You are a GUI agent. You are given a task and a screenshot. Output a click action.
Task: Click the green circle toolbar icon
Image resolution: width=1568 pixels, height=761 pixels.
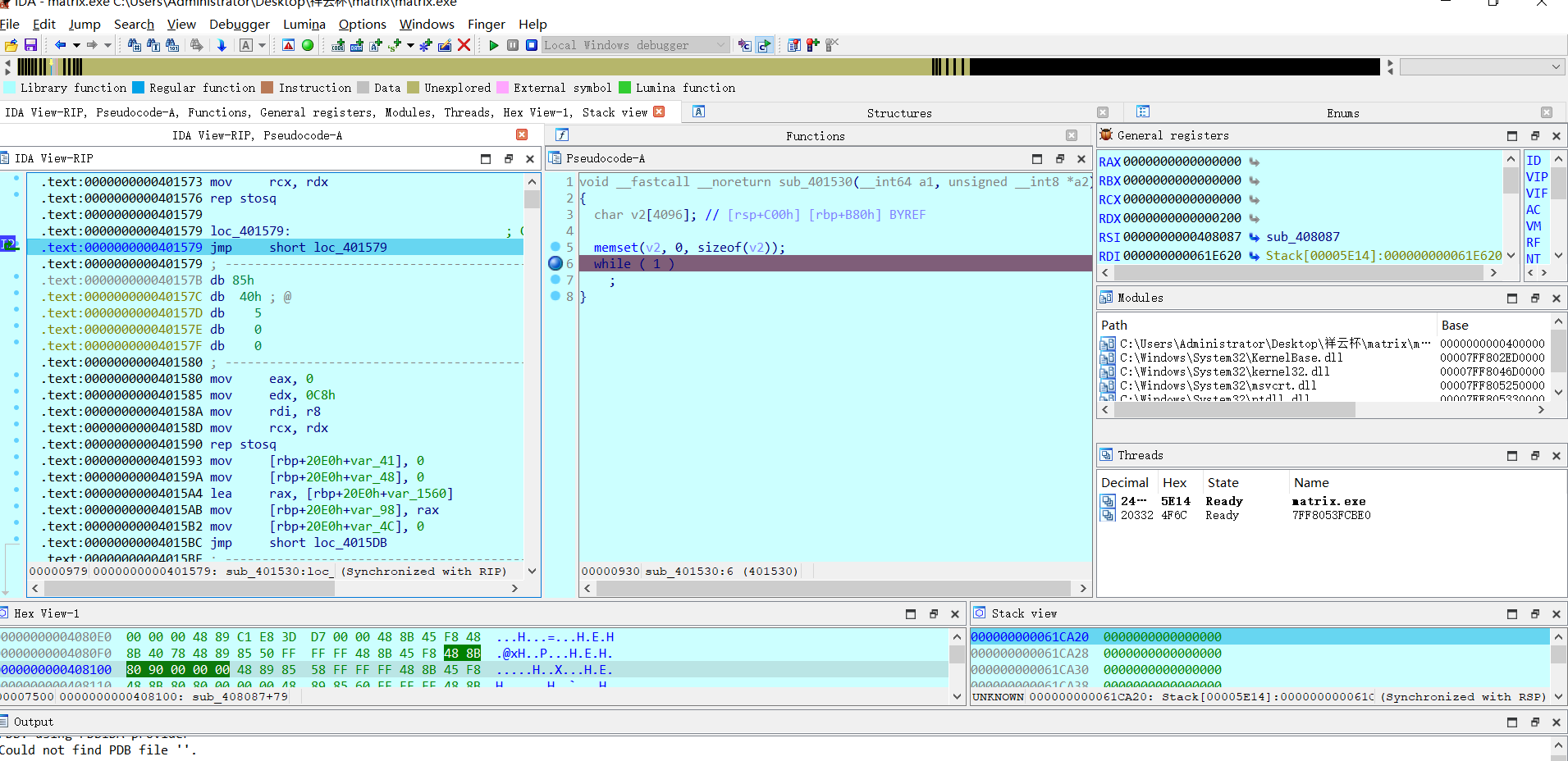[x=308, y=45]
